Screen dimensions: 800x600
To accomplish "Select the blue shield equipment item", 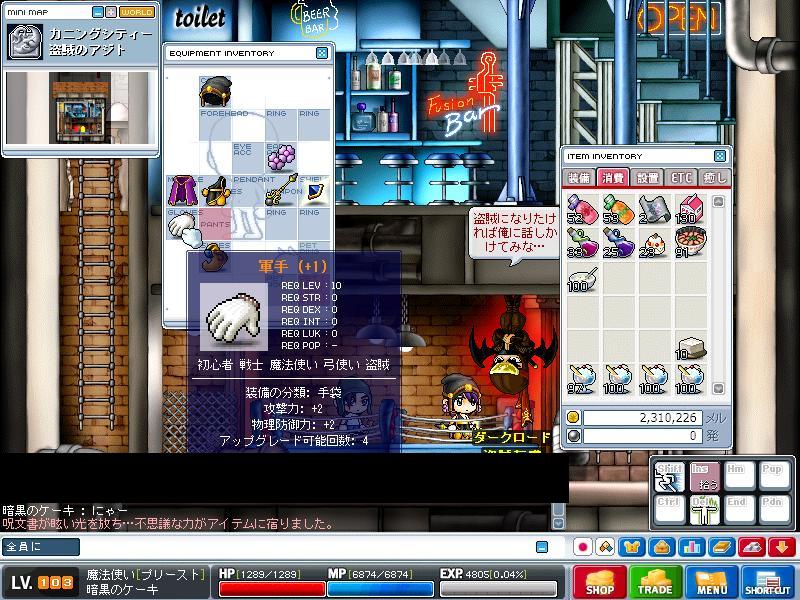I will [314, 191].
